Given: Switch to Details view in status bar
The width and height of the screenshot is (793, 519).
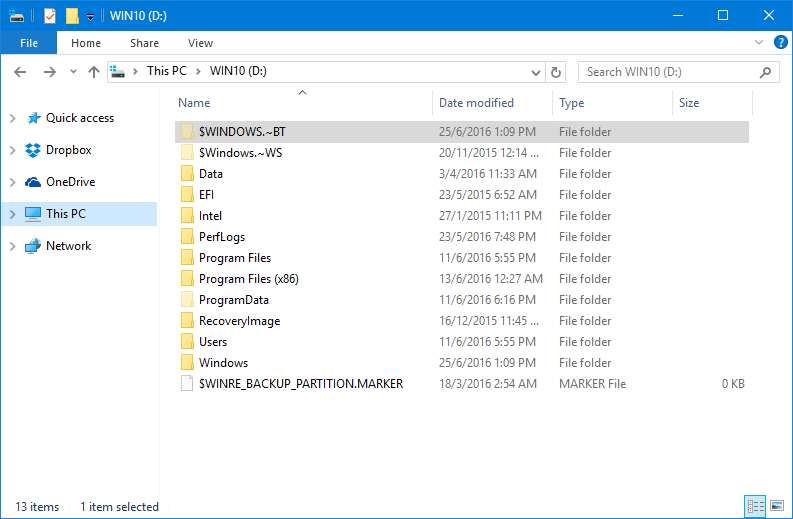Looking at the screenshot, I should [756, 506].
